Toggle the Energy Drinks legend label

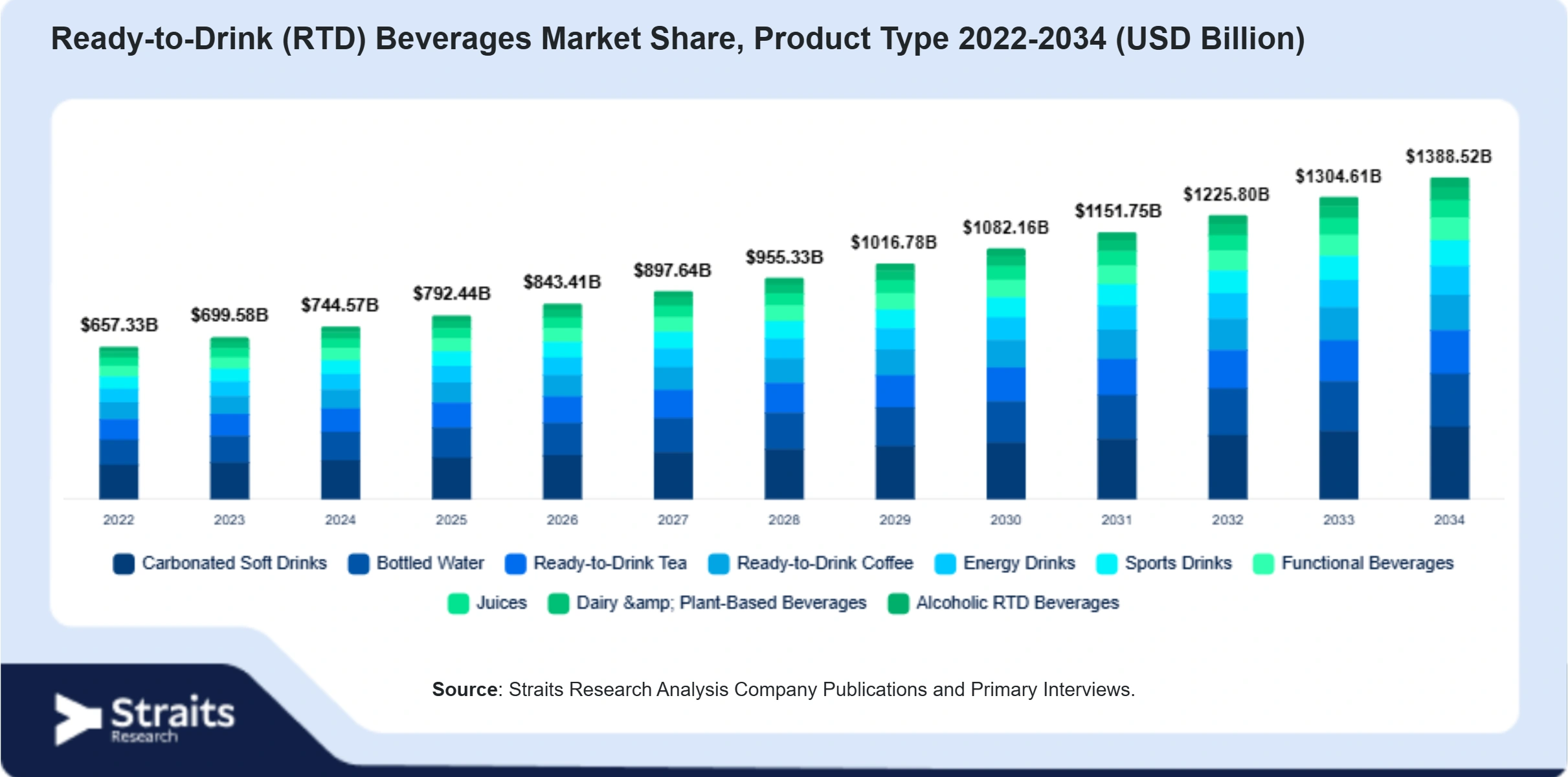[x=1019, y=563]
